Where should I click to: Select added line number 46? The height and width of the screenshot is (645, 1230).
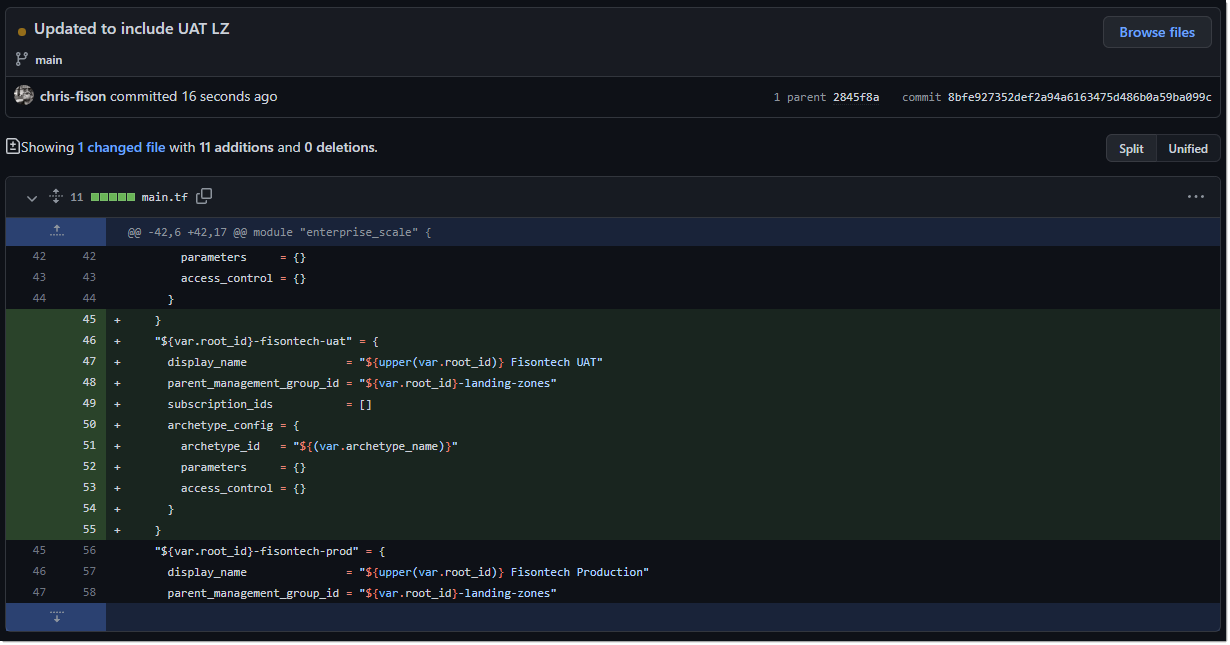pos(90,341)
